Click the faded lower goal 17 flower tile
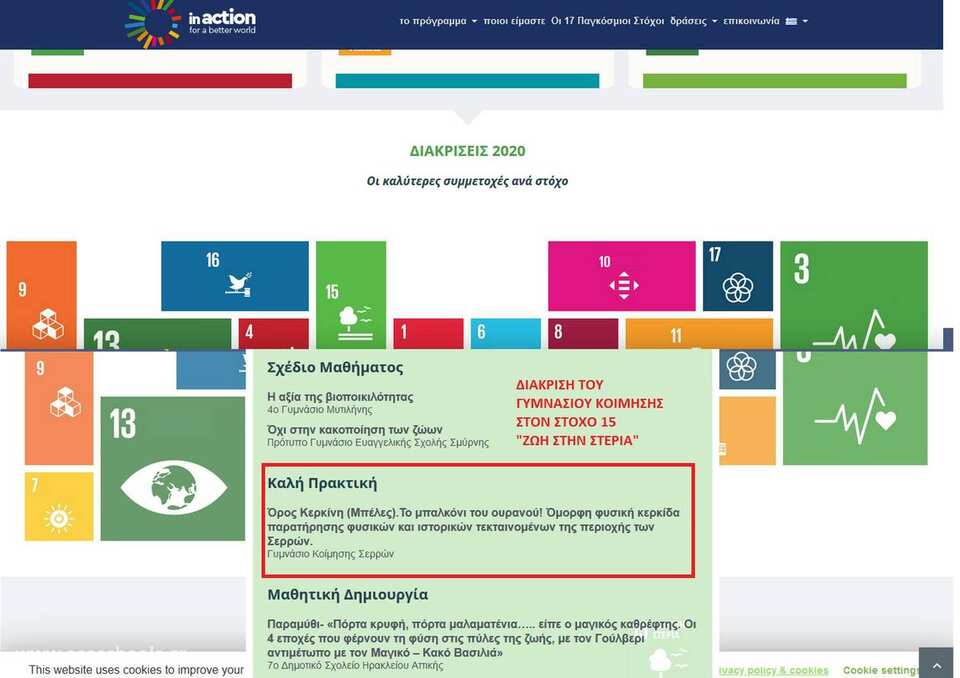 click(x=747, y=370)
